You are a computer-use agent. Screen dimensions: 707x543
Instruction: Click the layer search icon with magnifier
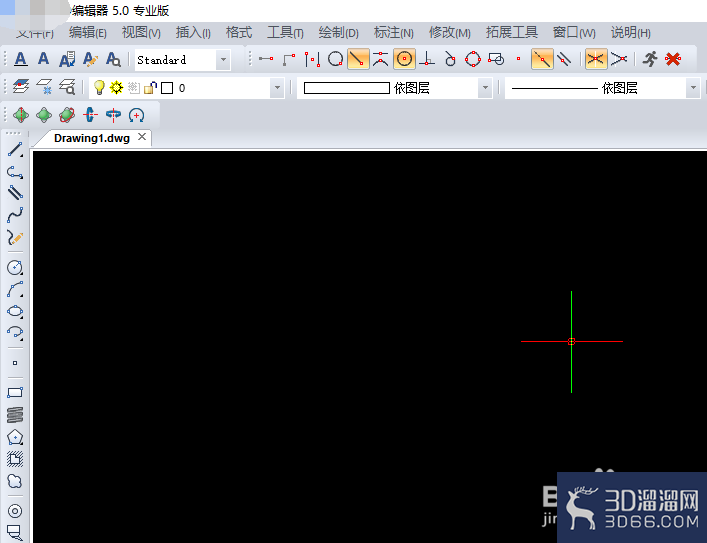coord(67,87)
